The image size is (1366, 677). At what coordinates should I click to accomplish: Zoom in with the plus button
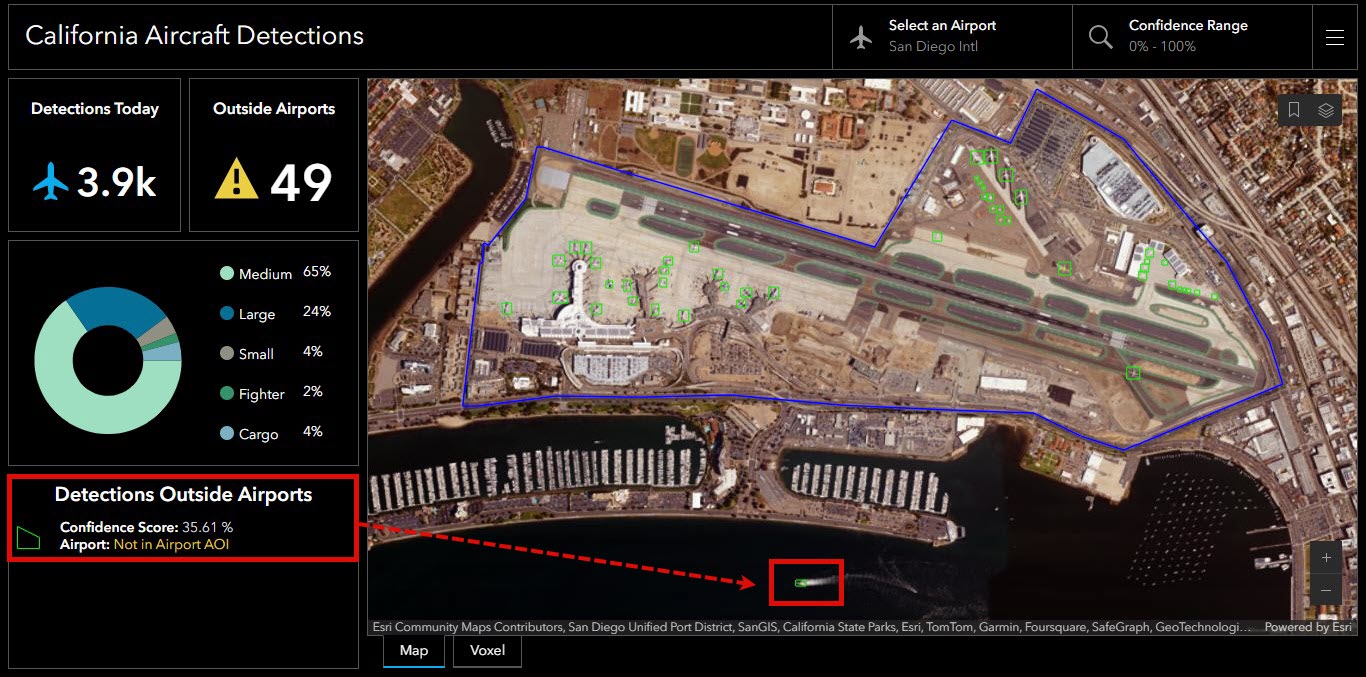(1326, 558)
